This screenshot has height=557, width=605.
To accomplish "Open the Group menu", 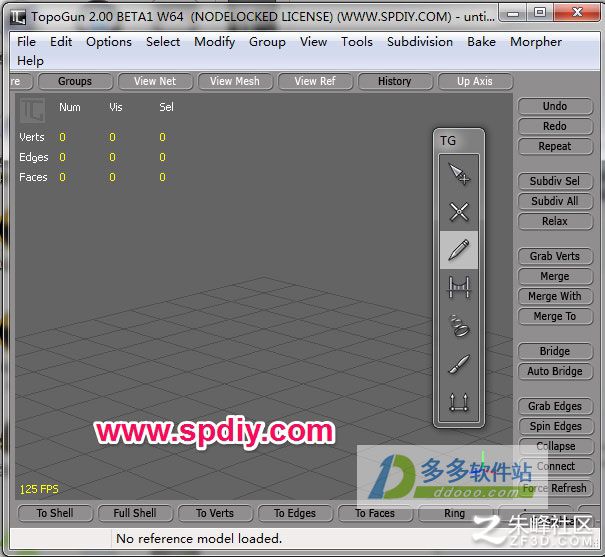I will coord(267,42).
